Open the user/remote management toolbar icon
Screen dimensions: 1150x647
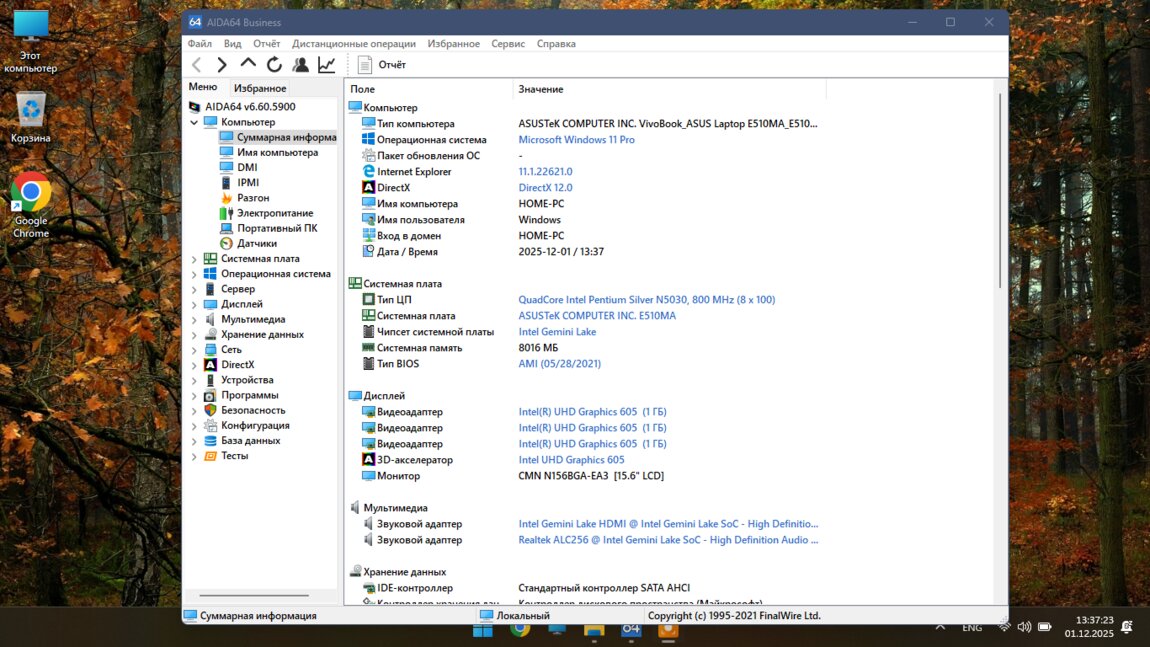pyautogui.click(x=300, y=65)
